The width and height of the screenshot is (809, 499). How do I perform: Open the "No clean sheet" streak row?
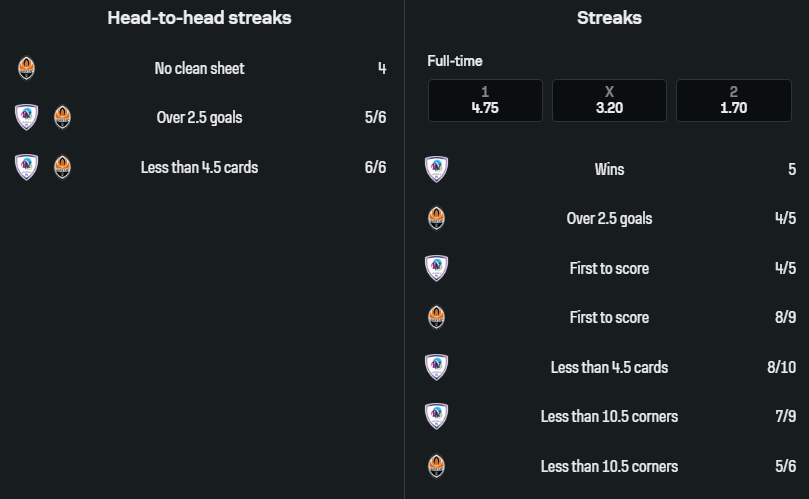pyautogui.click(x=199, y=68)
